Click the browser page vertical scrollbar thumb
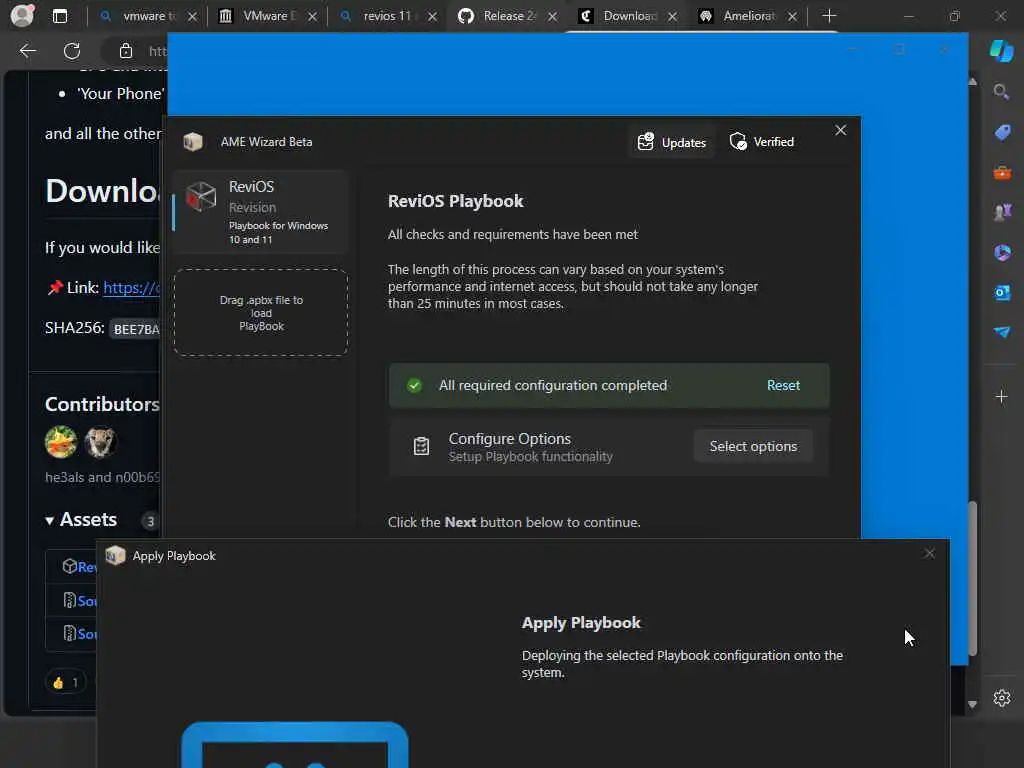 coord(972,578)
